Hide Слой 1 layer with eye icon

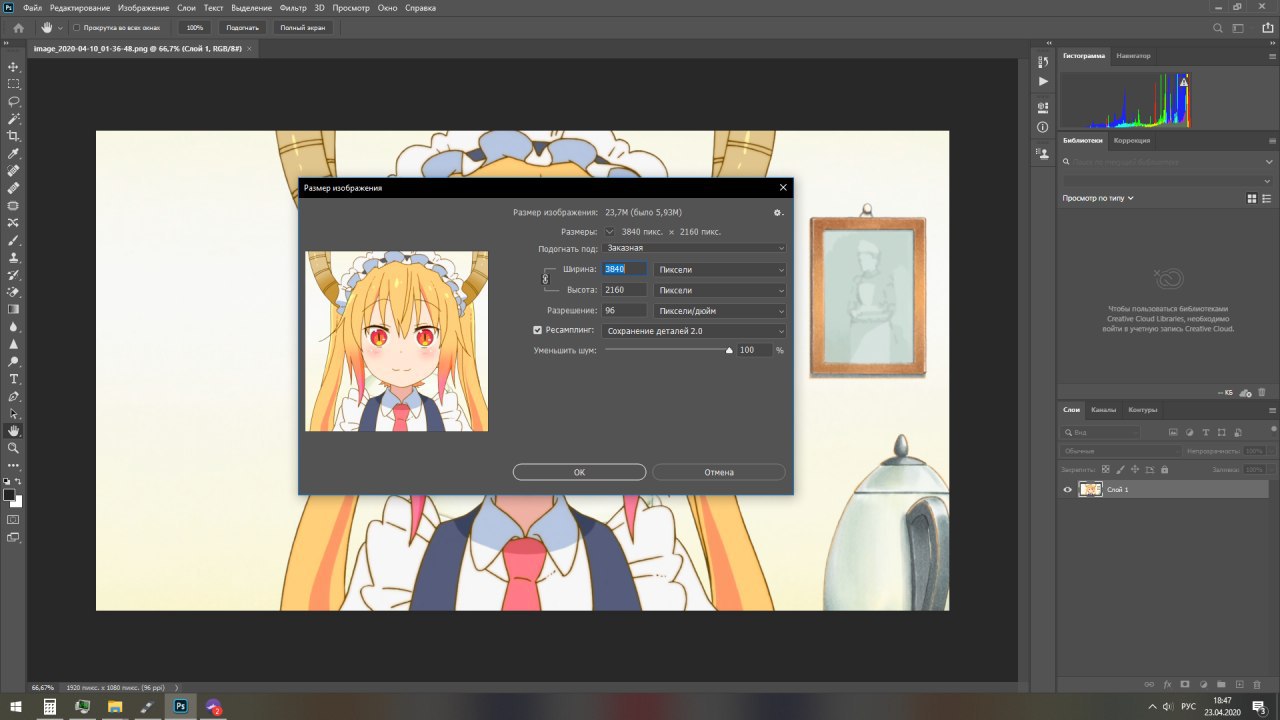[1067, 489]
